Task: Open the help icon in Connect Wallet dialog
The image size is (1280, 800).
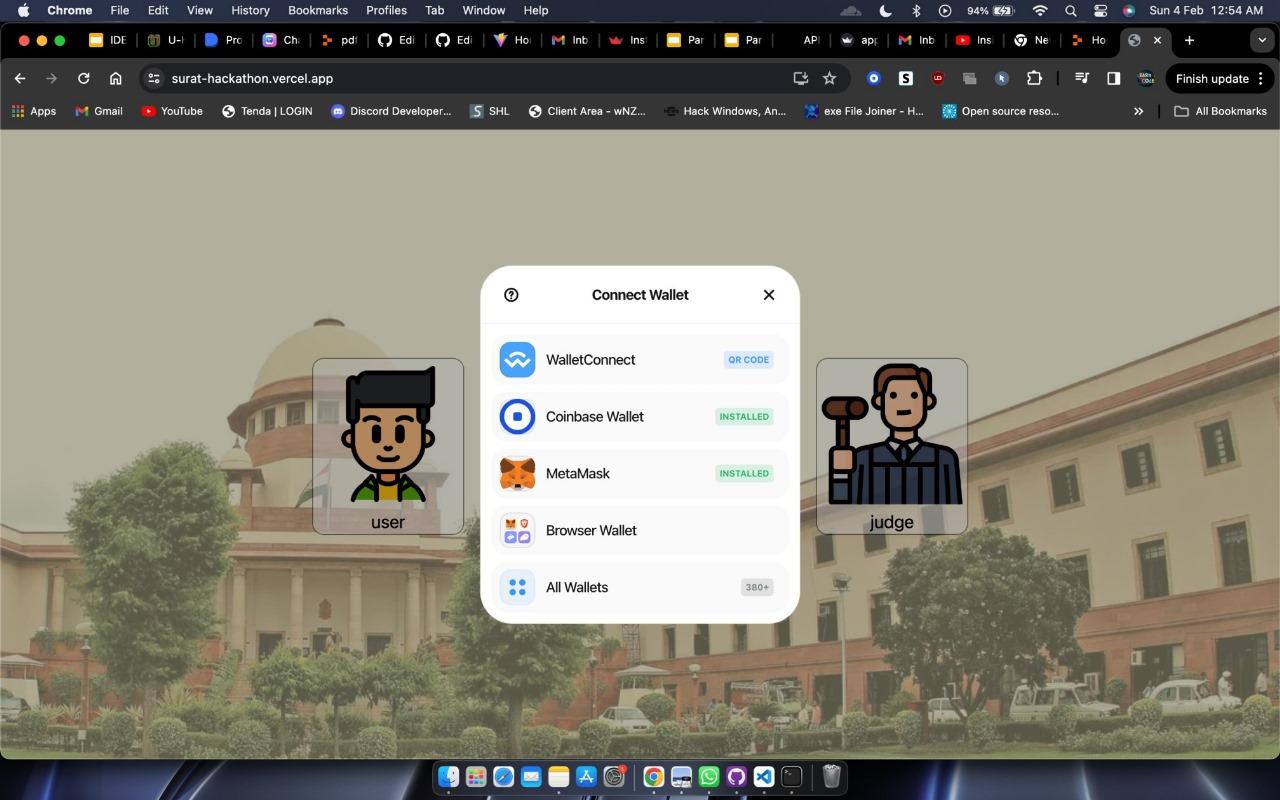Action: 511,295
